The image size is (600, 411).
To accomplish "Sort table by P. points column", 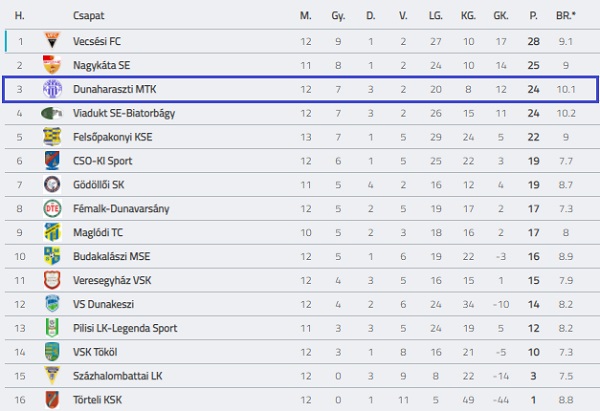I will [534, 17].
